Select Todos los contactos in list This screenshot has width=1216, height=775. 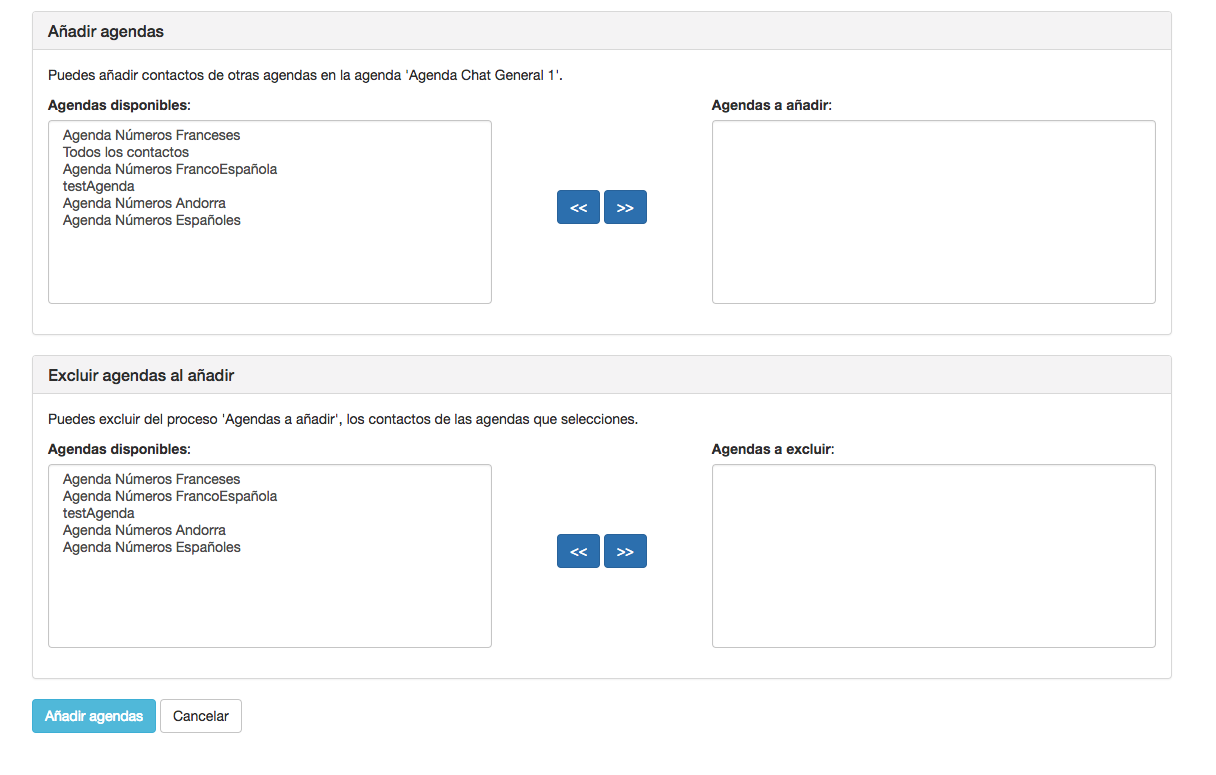pos(126,152)
